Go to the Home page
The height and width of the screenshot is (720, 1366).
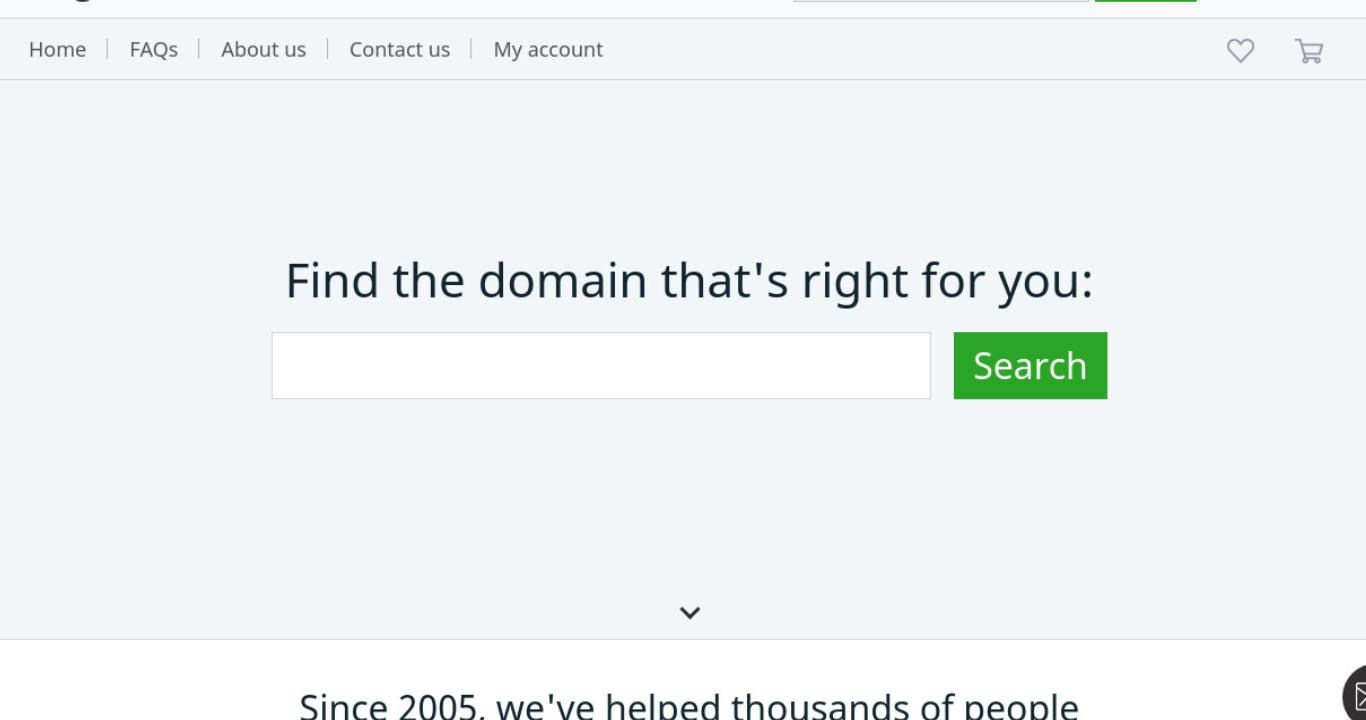click(x=57, y=49)
